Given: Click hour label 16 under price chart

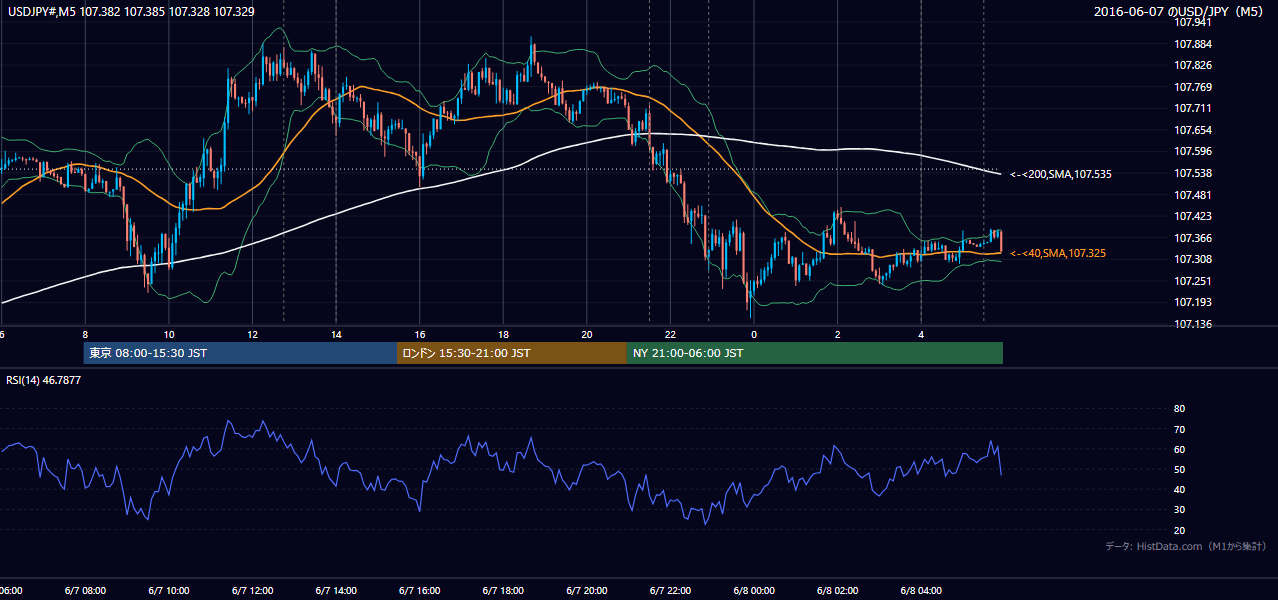Looking at the screenshot, I should click(x=420, y=335).
